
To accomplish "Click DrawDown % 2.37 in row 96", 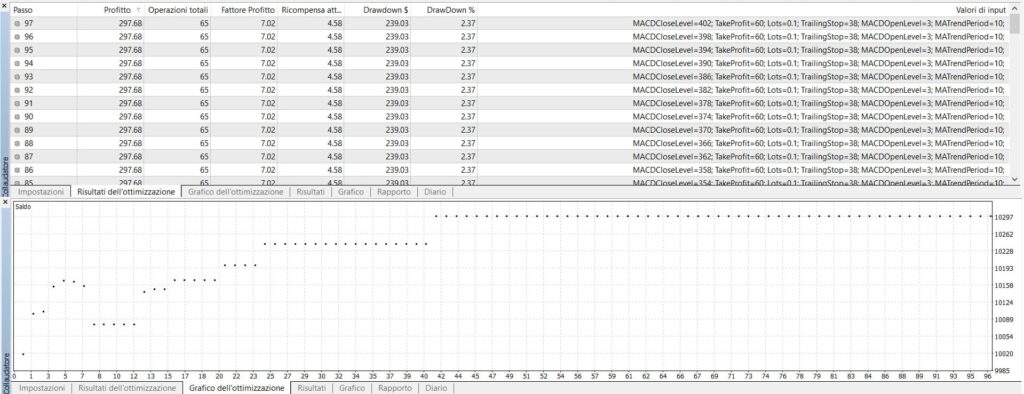I will [468, 37].
